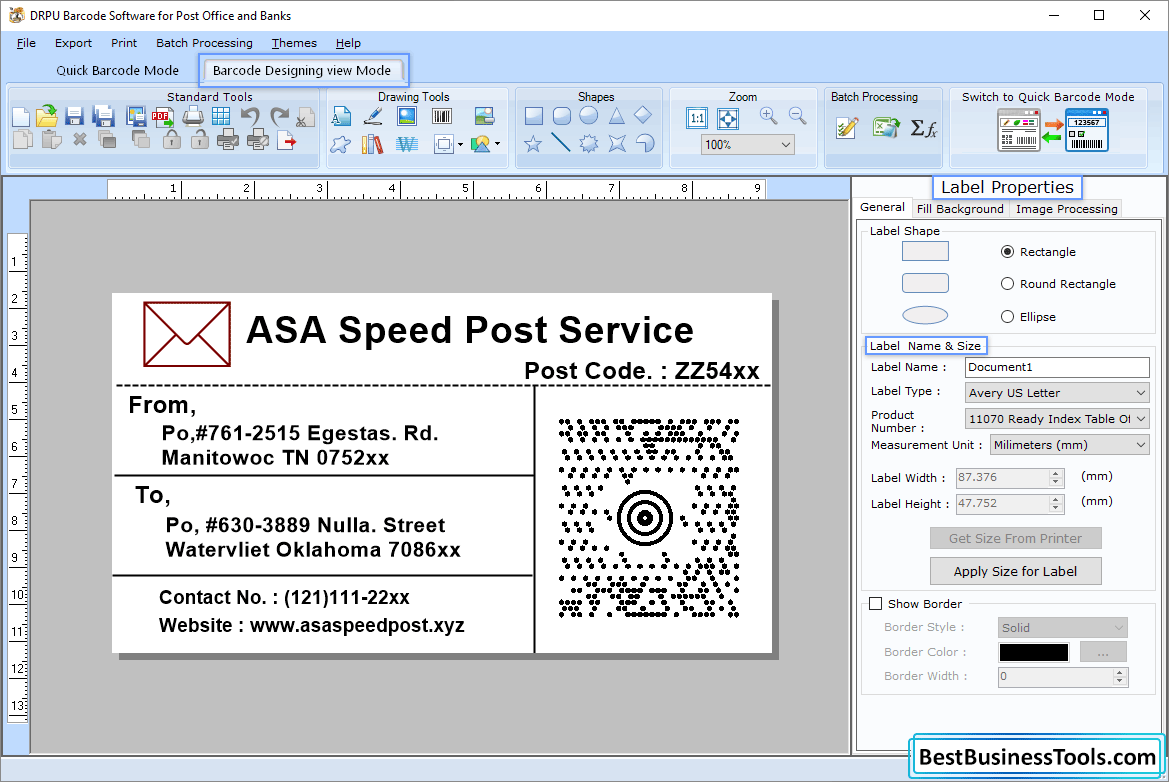
Task: Zoom out with magnifier minus
Action: (x=798, y=116)
